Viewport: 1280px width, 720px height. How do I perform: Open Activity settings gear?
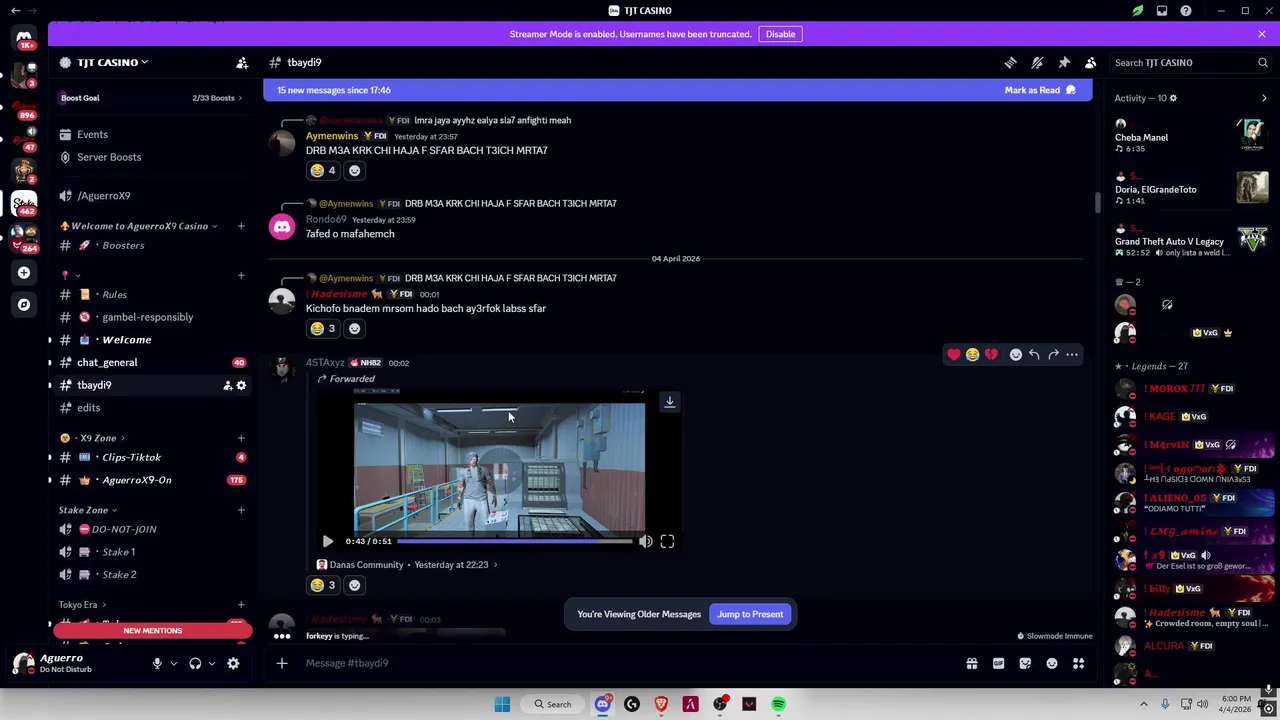coord(1173,98)
